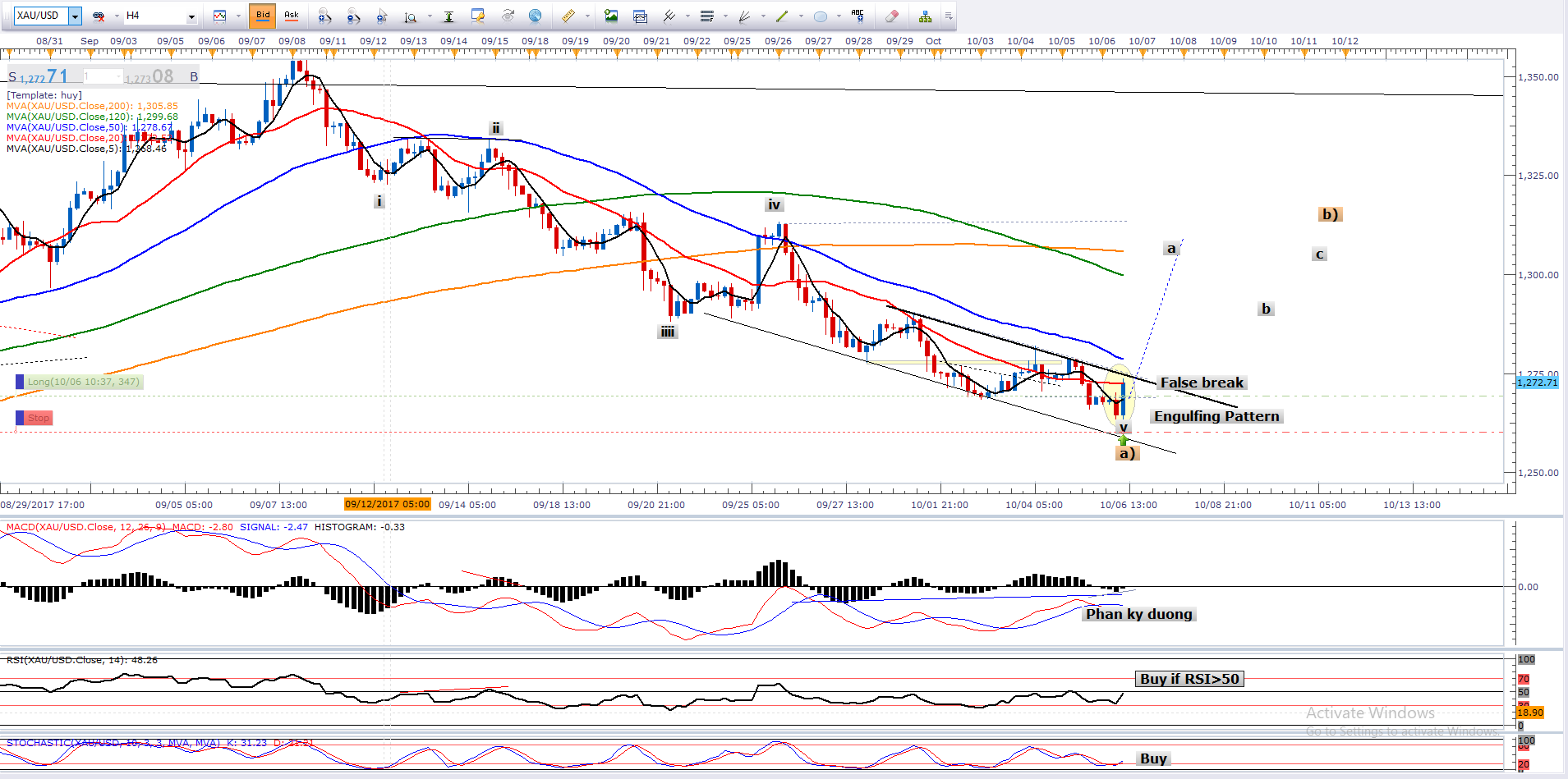The width and height of the screenshot is (1568, 779).
Task: Click the zoom out magnifier icon
Action: point(353,16)
